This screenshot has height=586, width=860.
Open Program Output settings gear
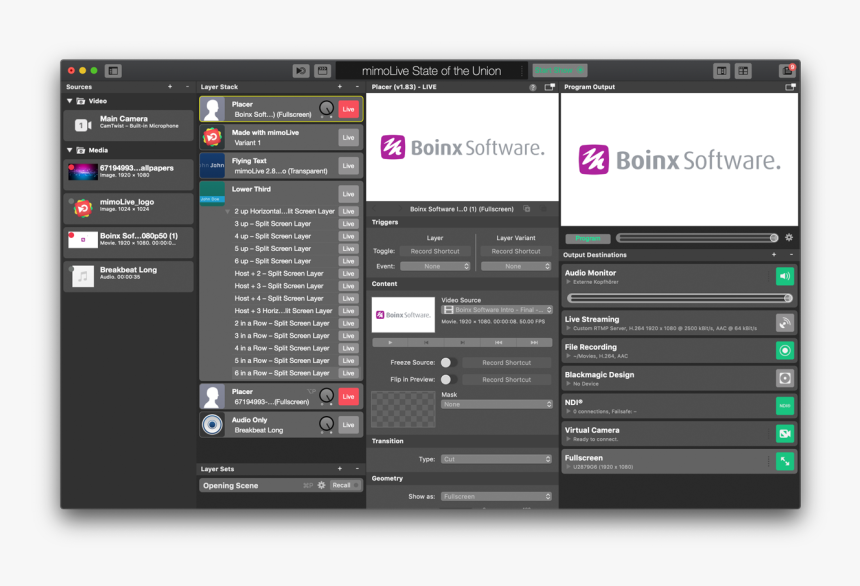pos(789,238)
